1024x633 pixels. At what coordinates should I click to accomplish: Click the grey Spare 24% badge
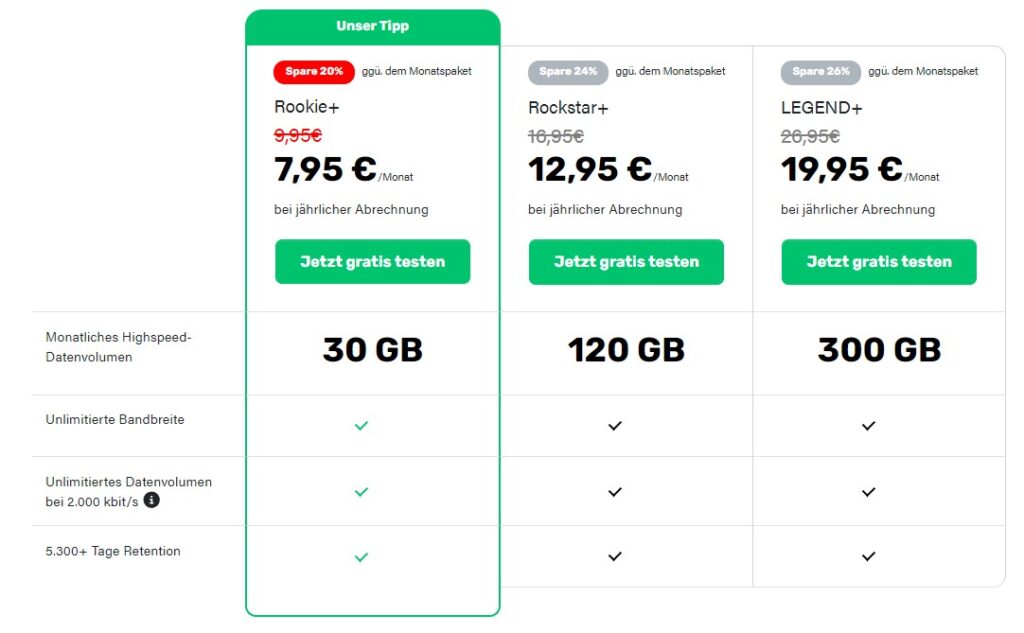(x=568, y=71)
